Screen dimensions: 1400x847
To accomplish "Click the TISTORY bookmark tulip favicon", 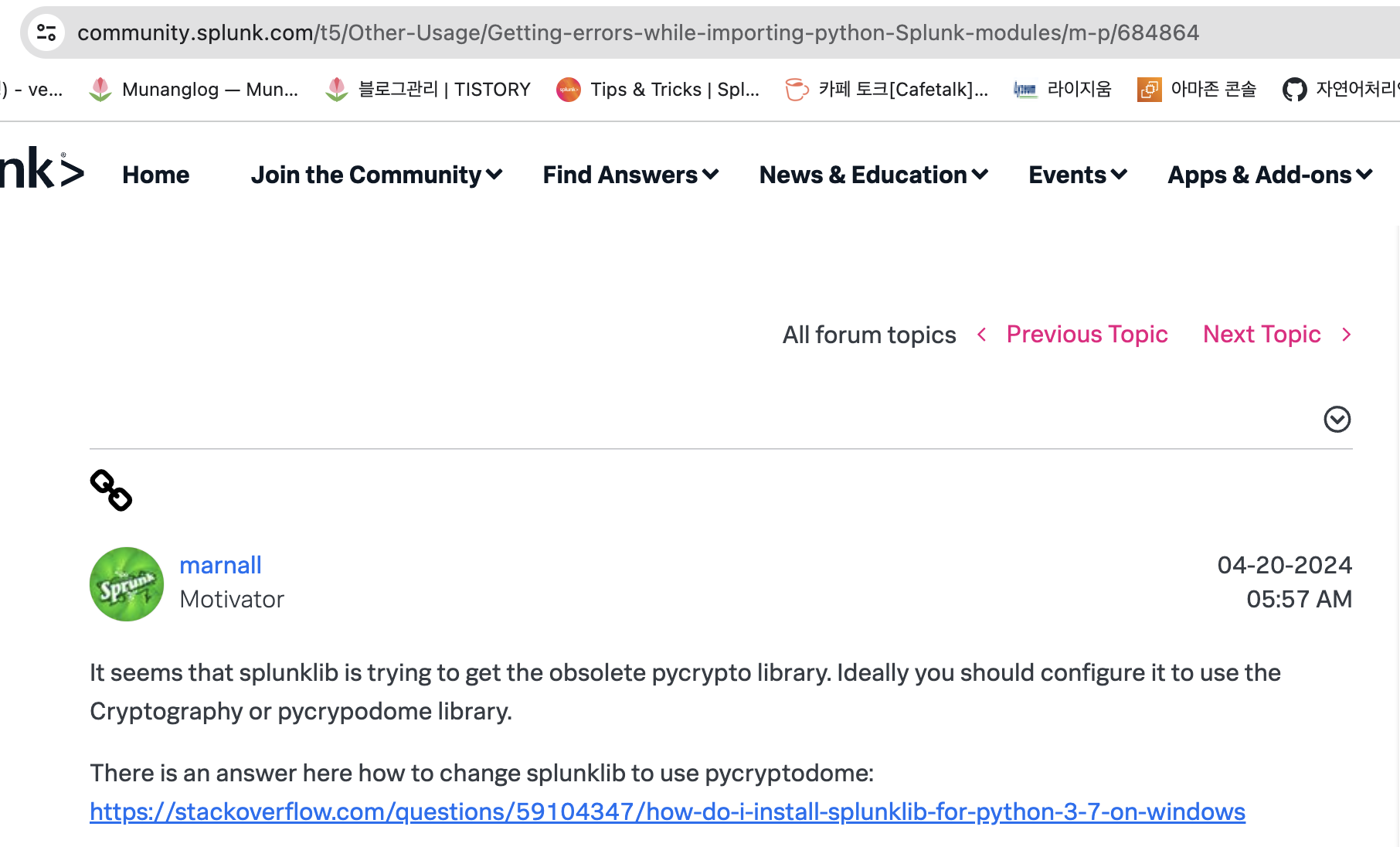I will tap(337, 90).
